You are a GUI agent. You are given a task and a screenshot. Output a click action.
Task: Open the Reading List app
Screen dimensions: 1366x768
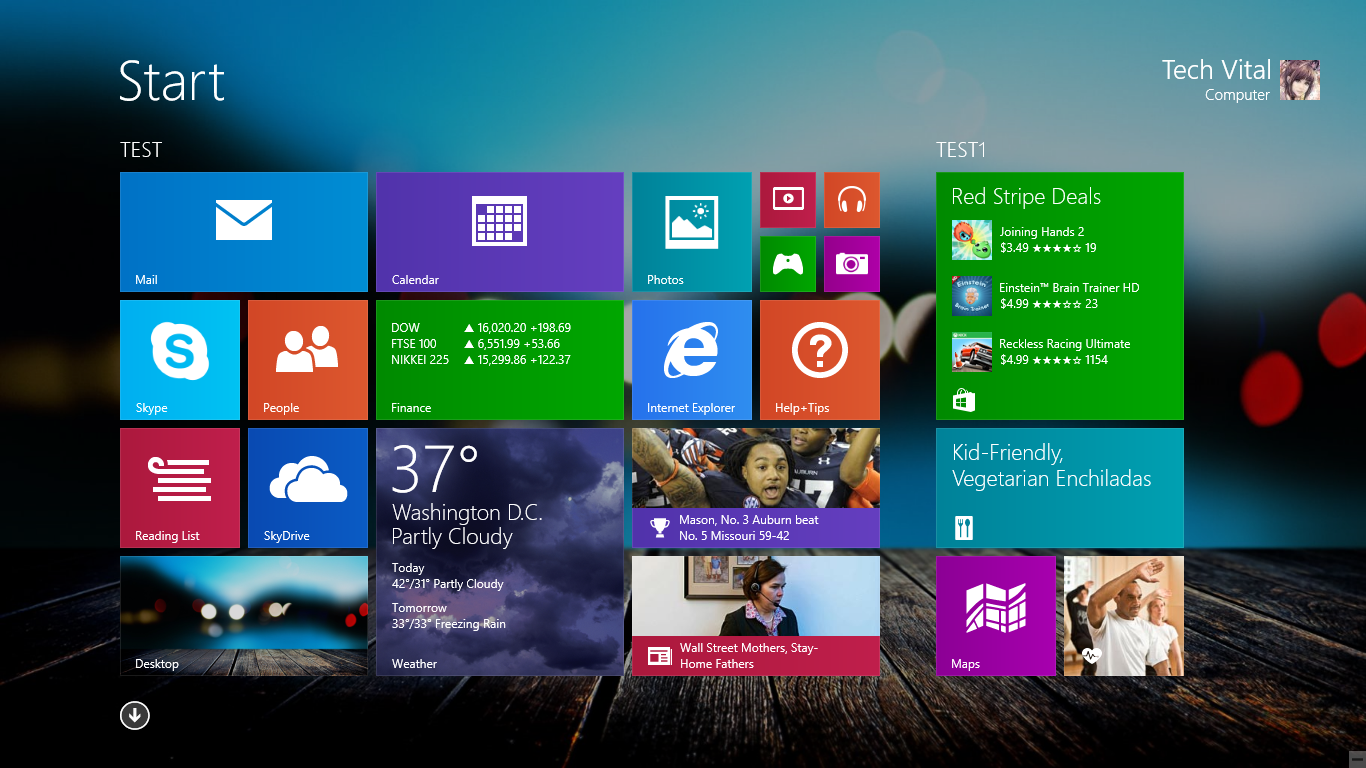point(179,487)
